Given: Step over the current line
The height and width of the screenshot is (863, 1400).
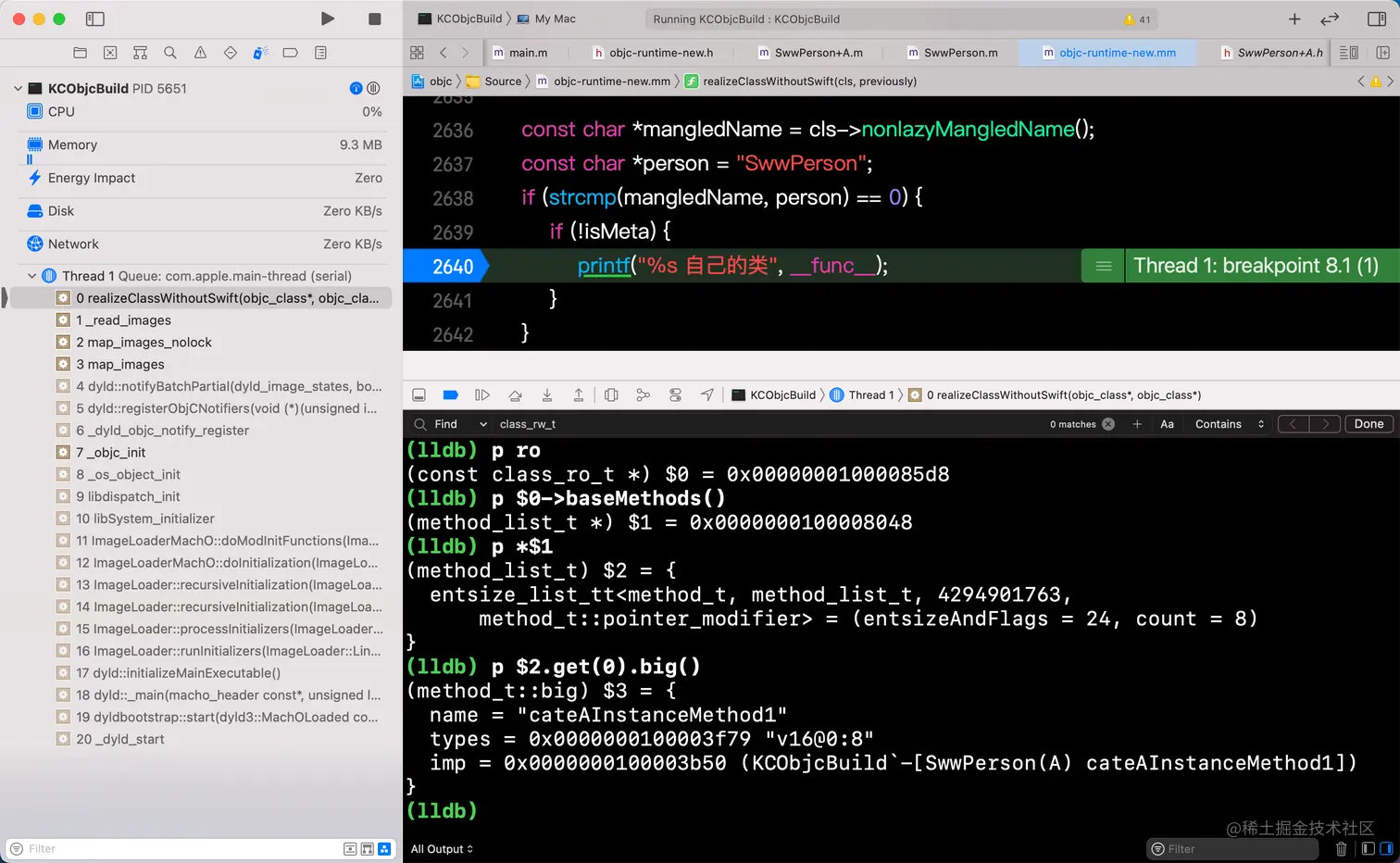Looking at the screenshot, I should tap(515, 395).
